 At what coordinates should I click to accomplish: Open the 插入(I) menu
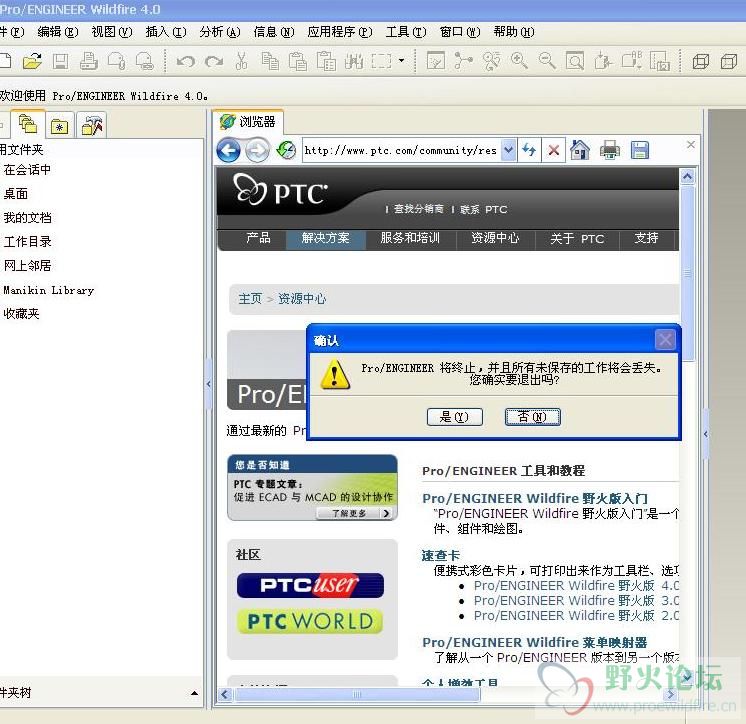166,32
